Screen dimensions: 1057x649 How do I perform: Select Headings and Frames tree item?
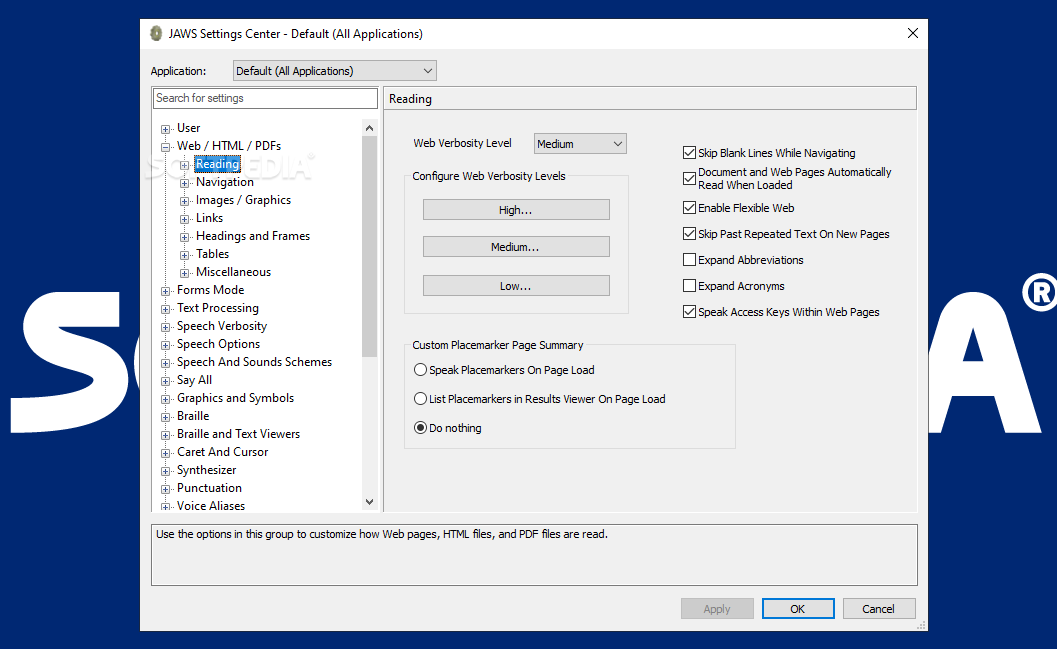click(253, 236)
